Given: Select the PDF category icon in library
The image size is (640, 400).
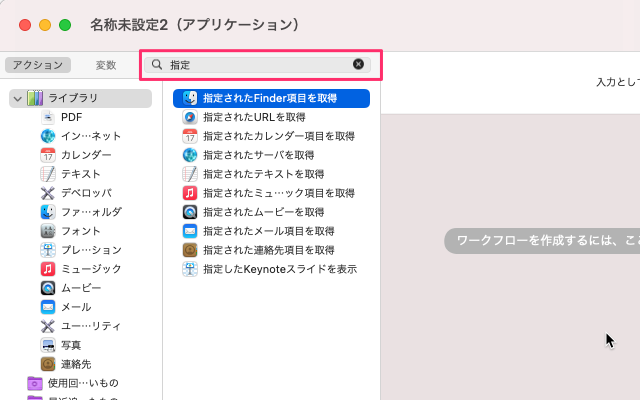Looking at the screenshot, I should (48, 117).
